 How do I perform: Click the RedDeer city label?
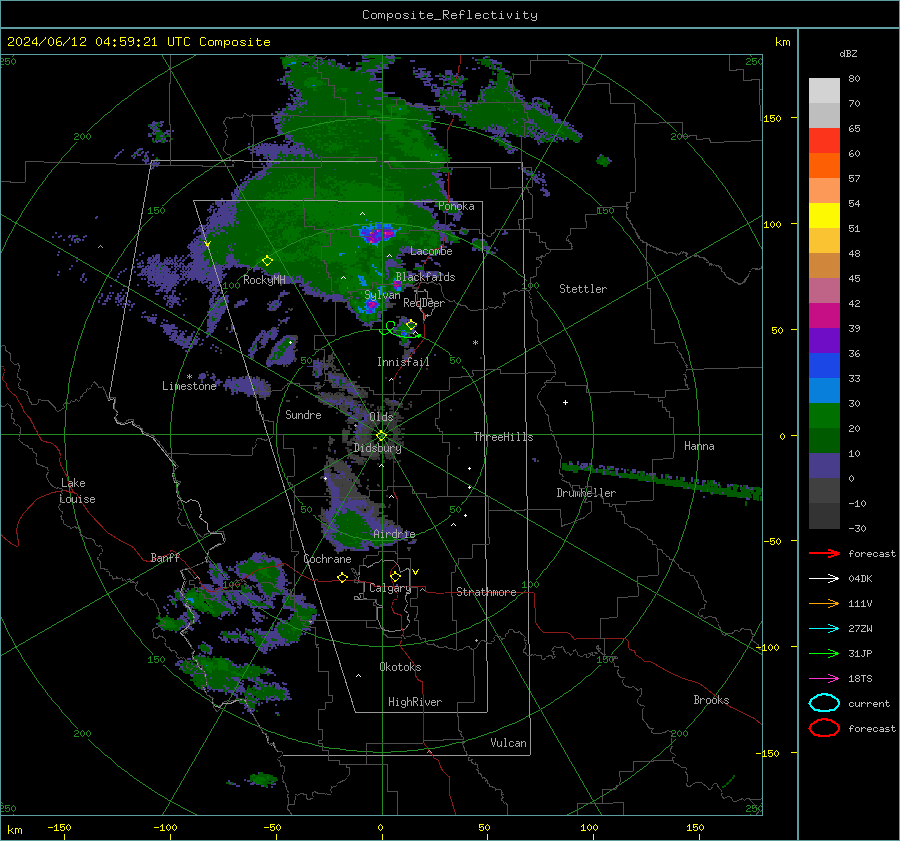pyautogui.click(x=424, y=303)
